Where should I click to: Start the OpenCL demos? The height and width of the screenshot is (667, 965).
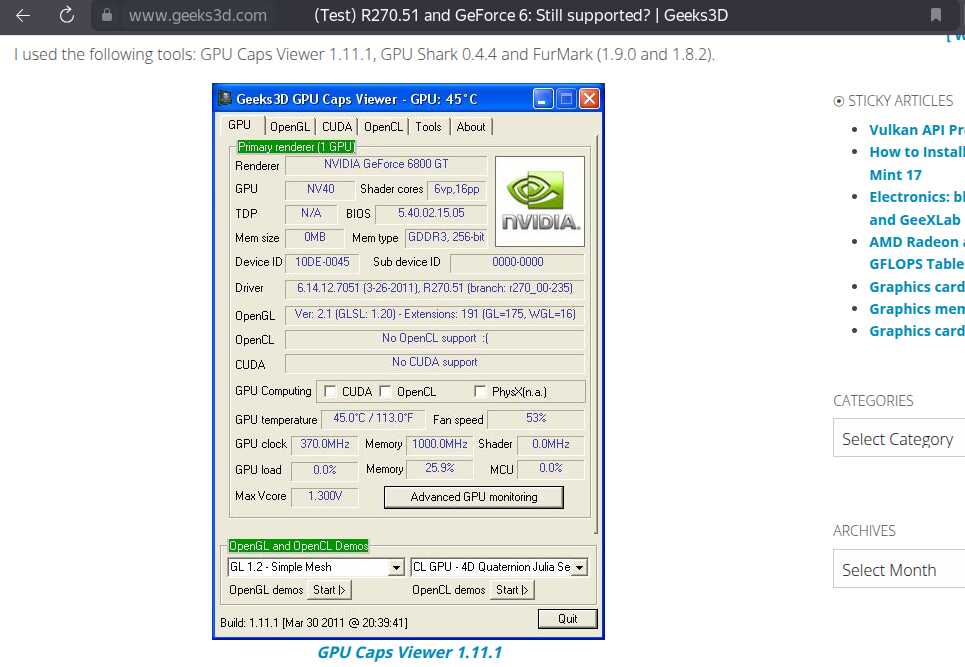click(x=512, y=589)
